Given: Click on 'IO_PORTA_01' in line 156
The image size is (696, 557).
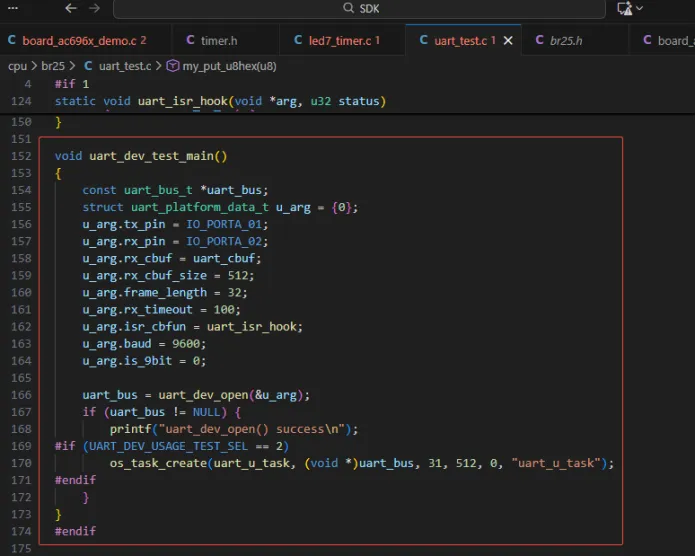Looking at the screenshot, I should point(224,225).
